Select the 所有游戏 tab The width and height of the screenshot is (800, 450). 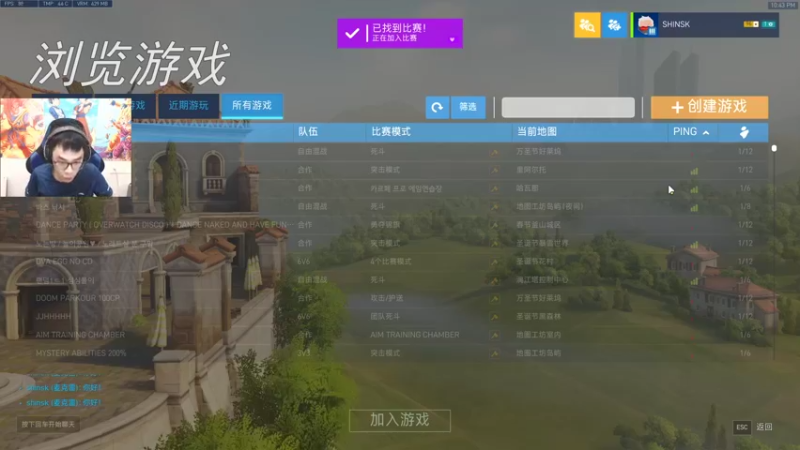252,106
